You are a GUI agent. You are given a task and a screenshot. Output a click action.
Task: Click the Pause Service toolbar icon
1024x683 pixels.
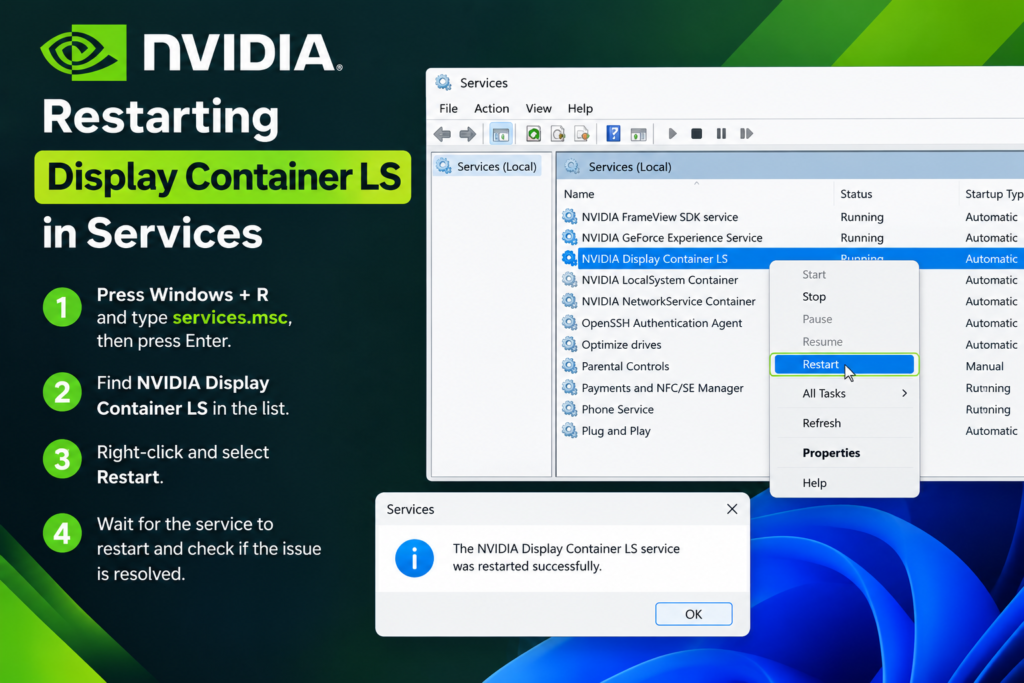pos(721,134)
